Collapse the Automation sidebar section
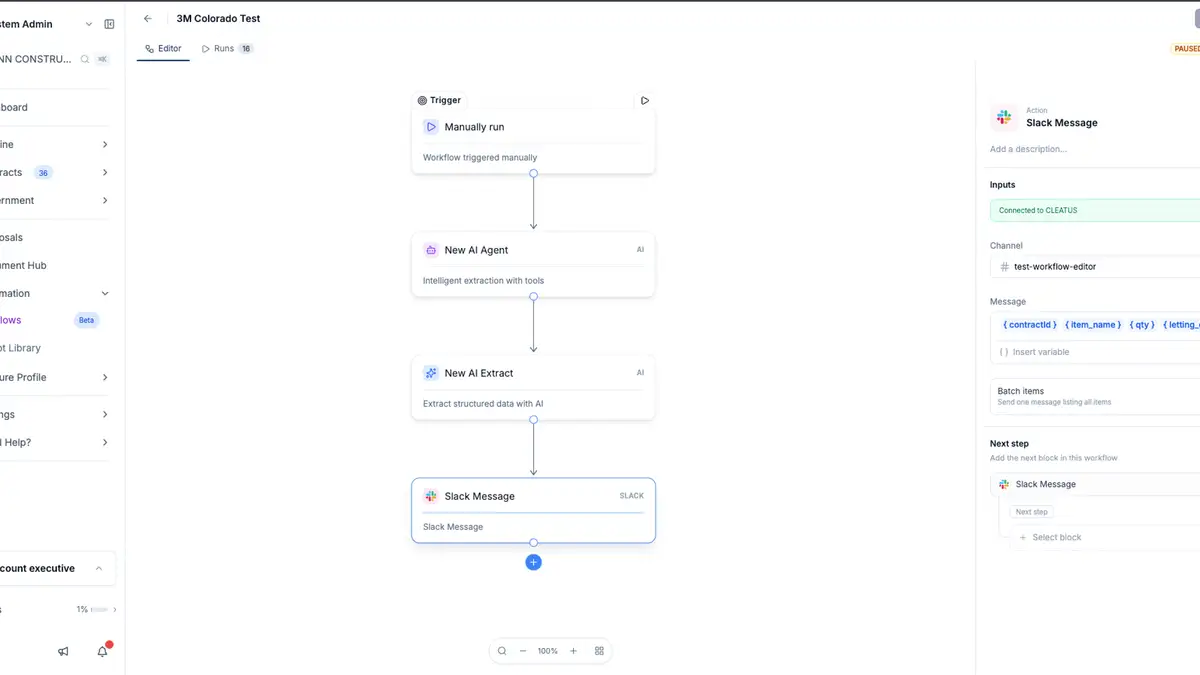Image resolution: width=1200 pixels, height=675 pixels. click(105, 294)
